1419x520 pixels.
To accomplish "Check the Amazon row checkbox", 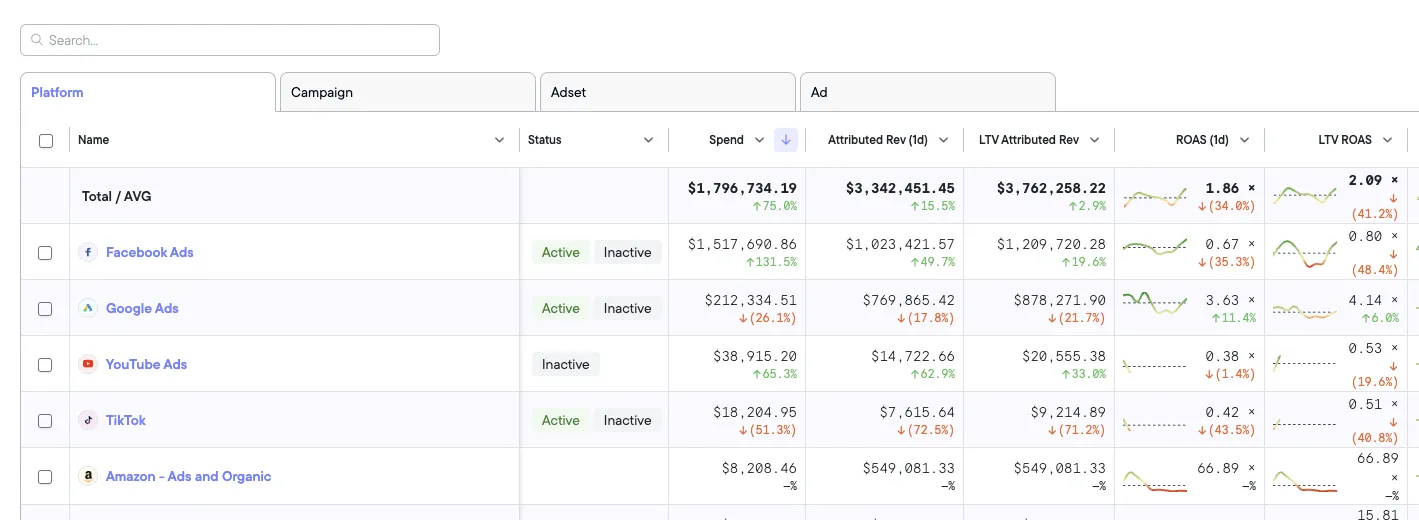I will point(45,476).
